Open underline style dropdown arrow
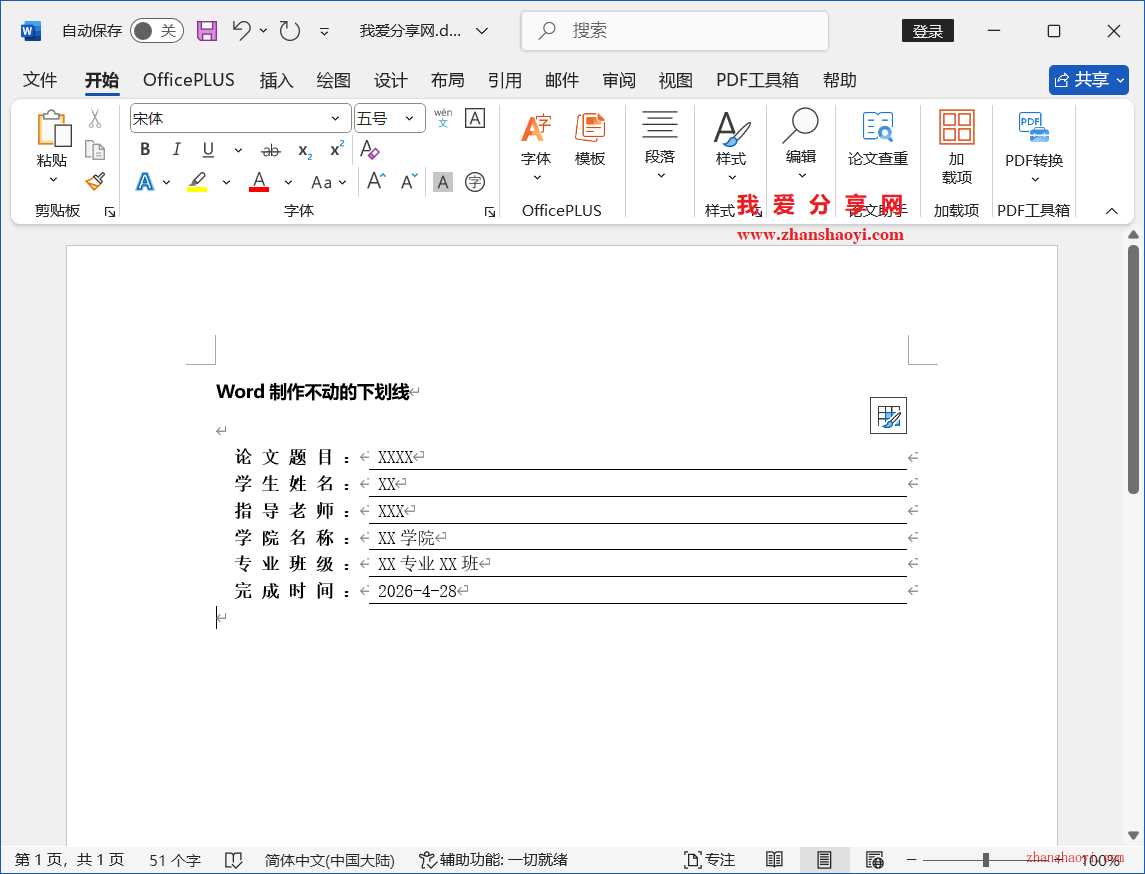This screenshot has width=1145, height=874. (x=238, y=150)
